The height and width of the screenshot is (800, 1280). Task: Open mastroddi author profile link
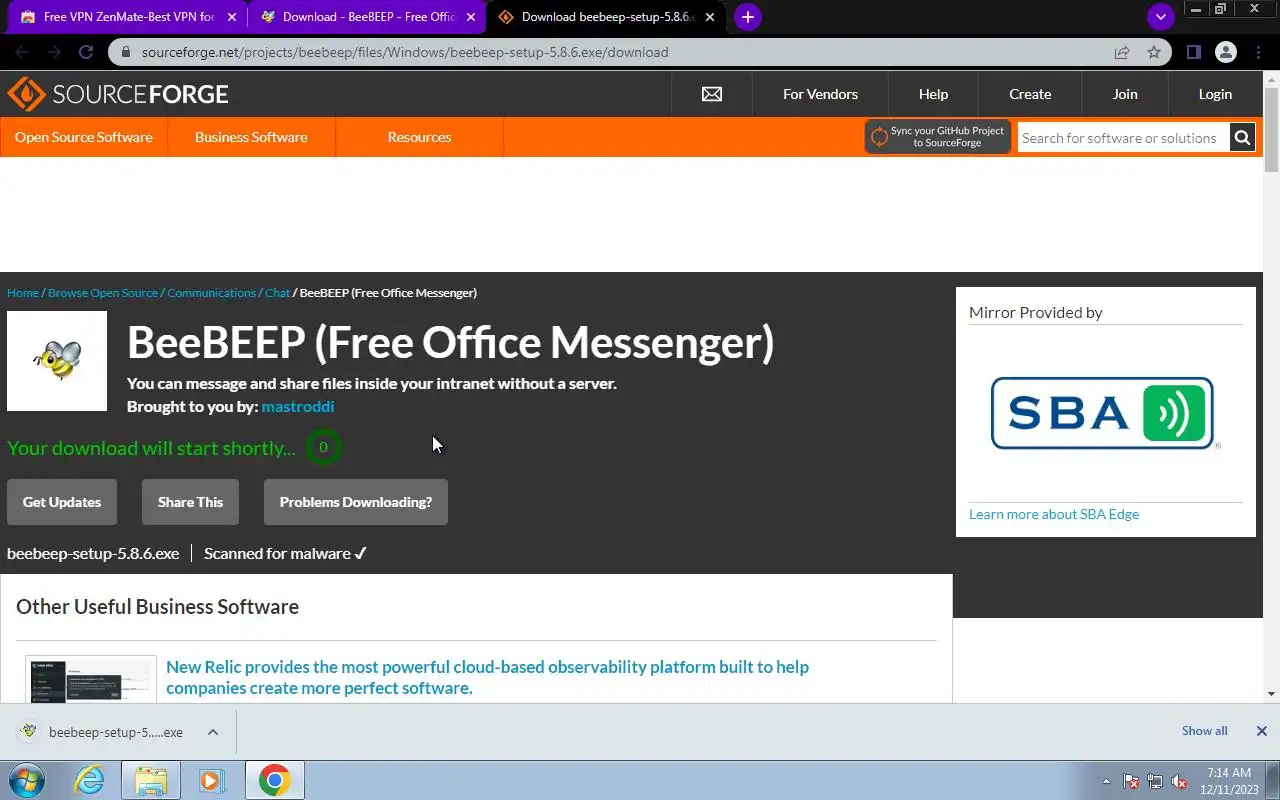click(x=298, y=406)
